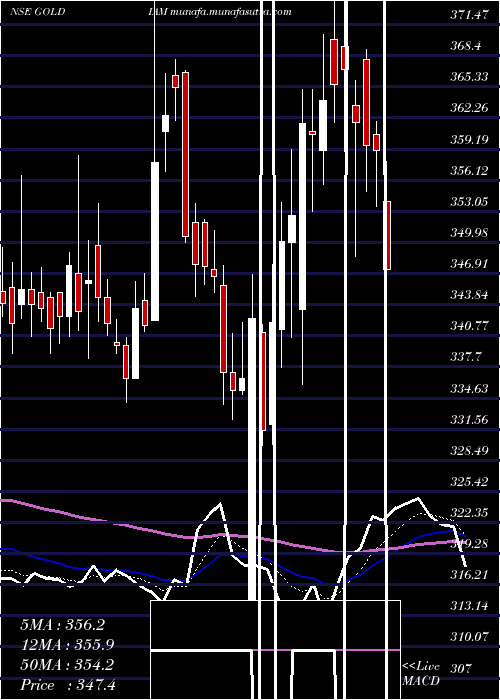Select the 334.63 price axis label

pyautogui.click(x=471, y=389)
